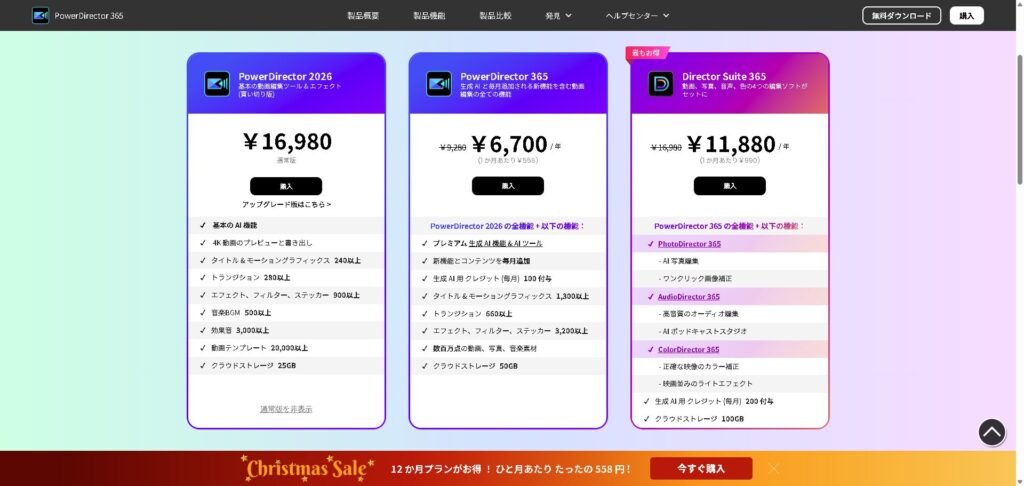Expand the ヘルプセンター dropdown menu
The width and height of the screenshot is (1024, 486).
point(637,16)
